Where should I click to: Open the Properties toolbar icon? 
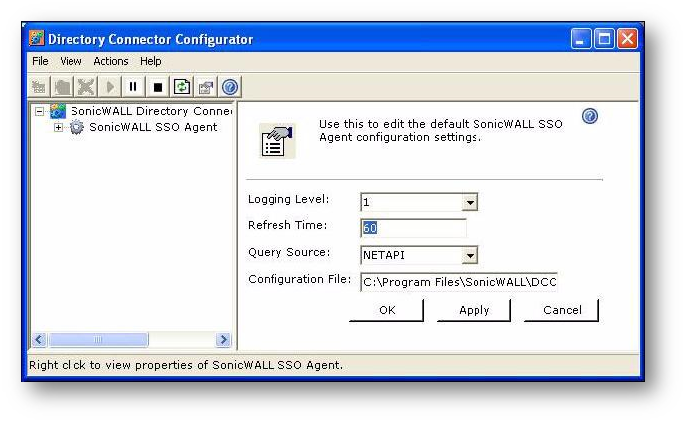[205, 87]
